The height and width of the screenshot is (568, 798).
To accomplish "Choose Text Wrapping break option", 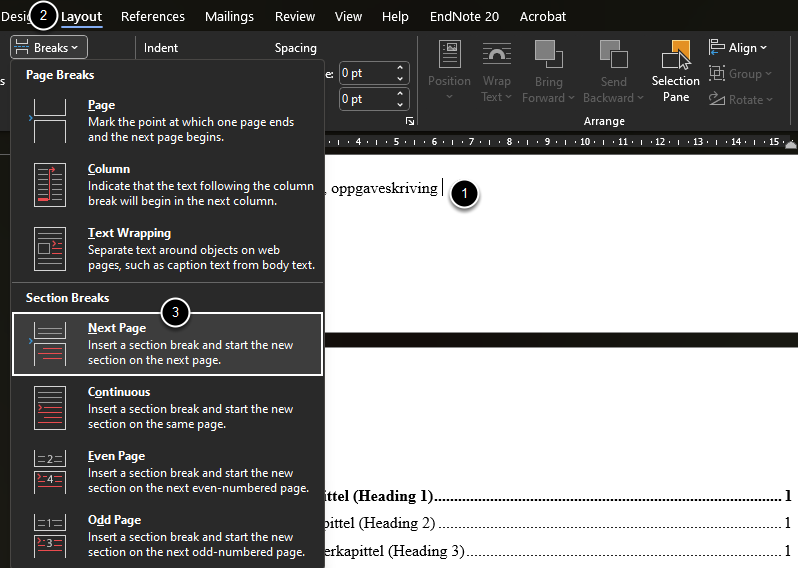I will click(x=167, y=248).
